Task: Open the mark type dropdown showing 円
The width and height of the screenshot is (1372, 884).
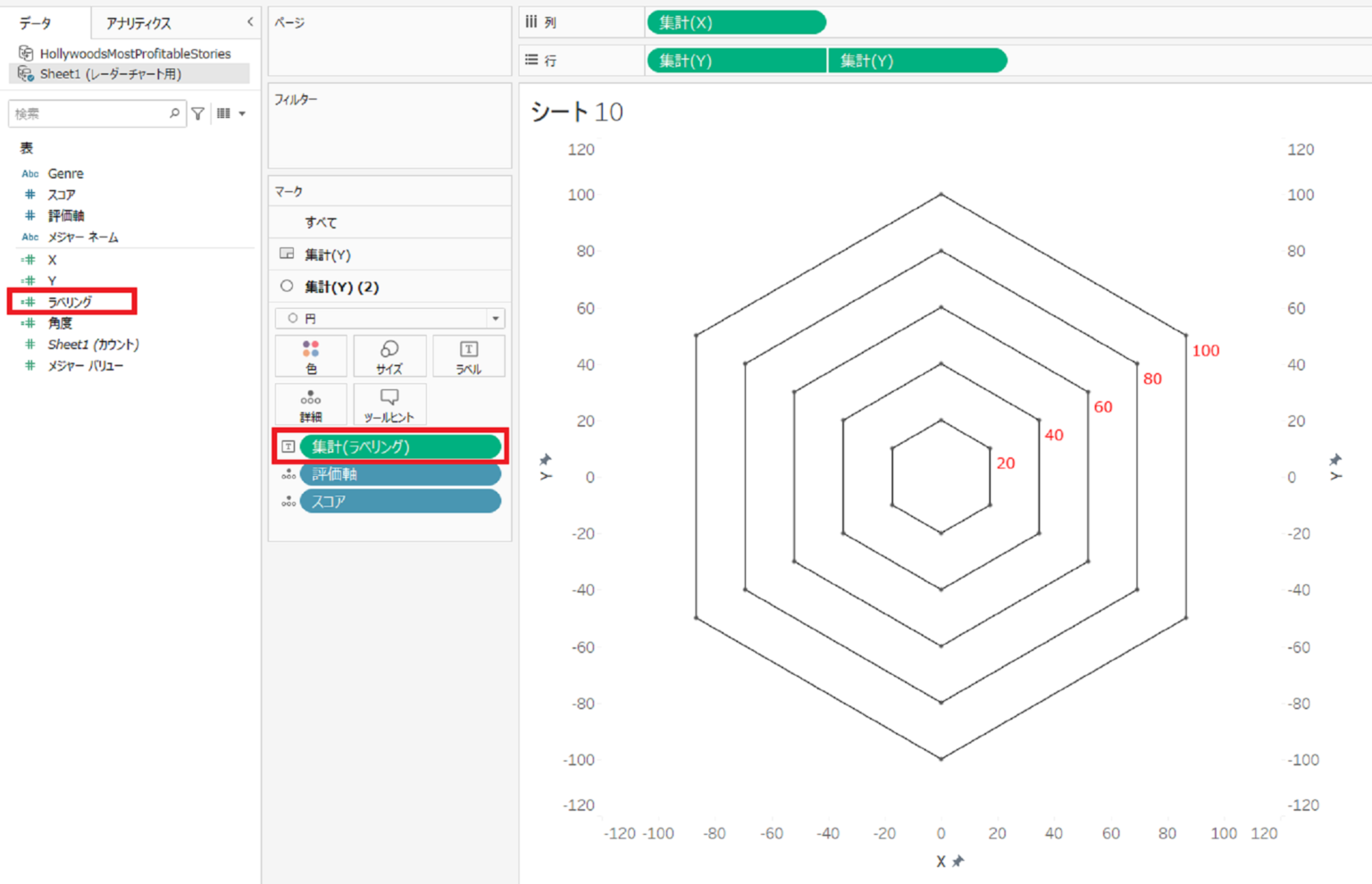Action: coord(390,318)
